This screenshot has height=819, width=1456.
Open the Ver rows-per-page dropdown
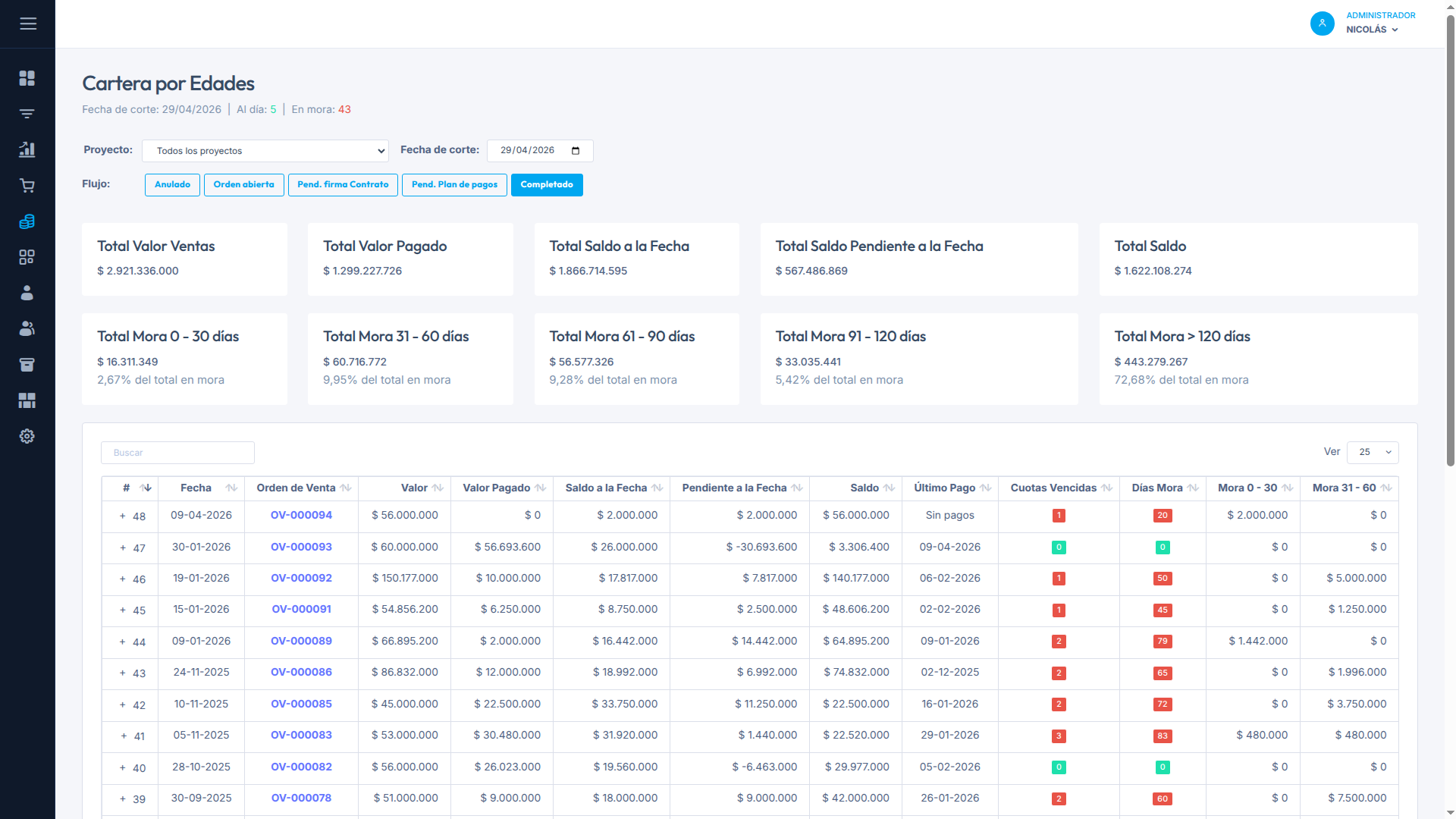1373,453
